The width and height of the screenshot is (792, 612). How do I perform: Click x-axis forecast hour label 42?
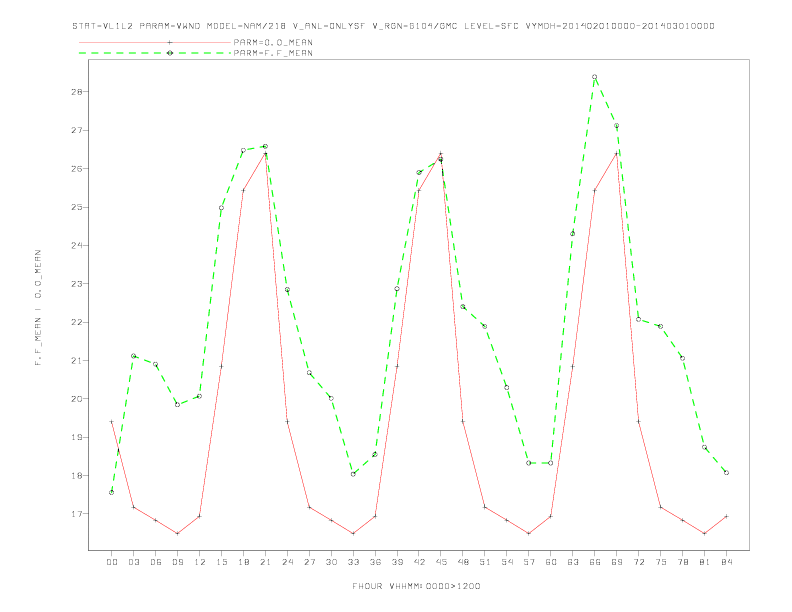tap(419, 562)
